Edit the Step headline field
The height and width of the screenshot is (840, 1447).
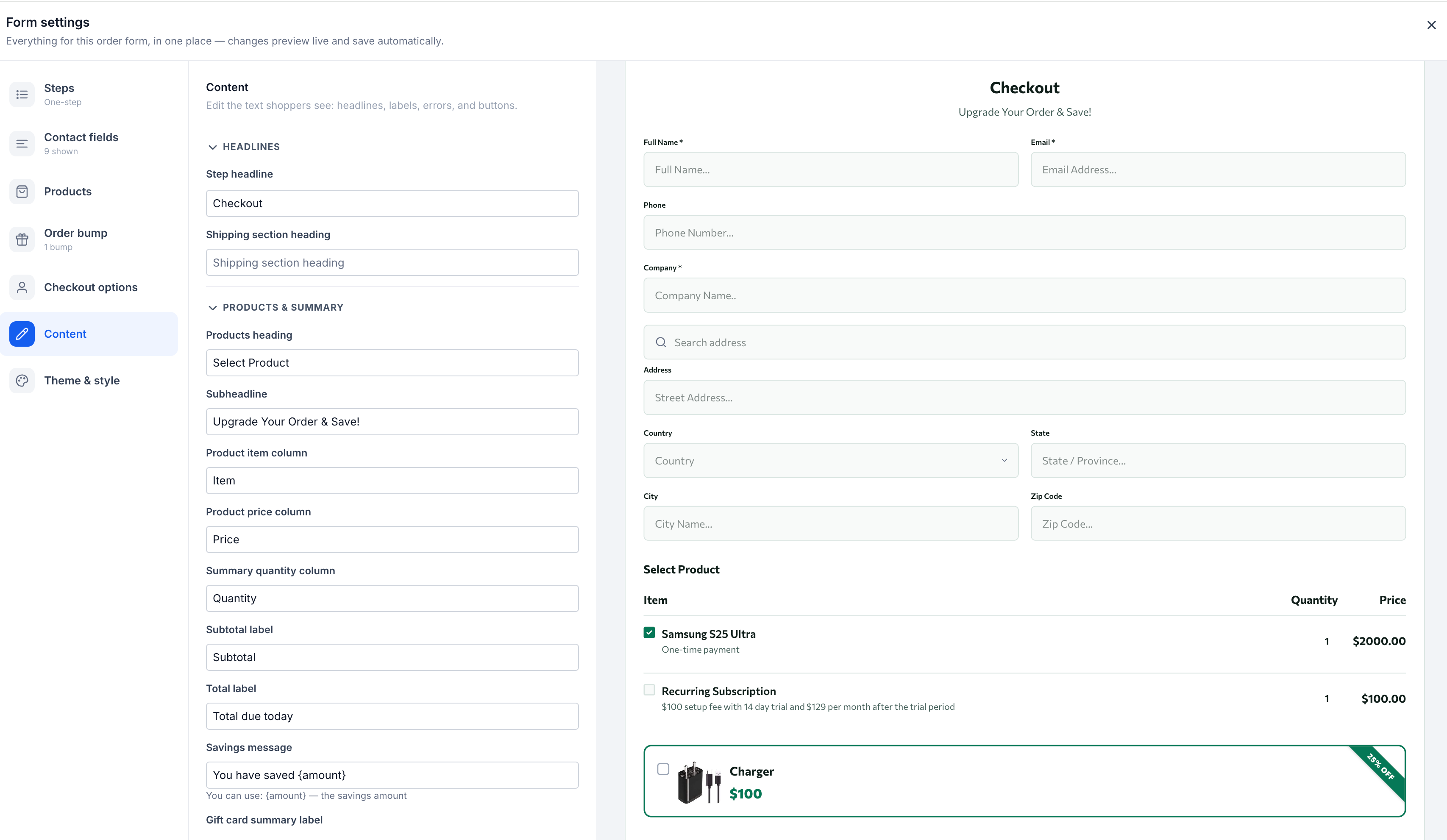tap(392, 203)
